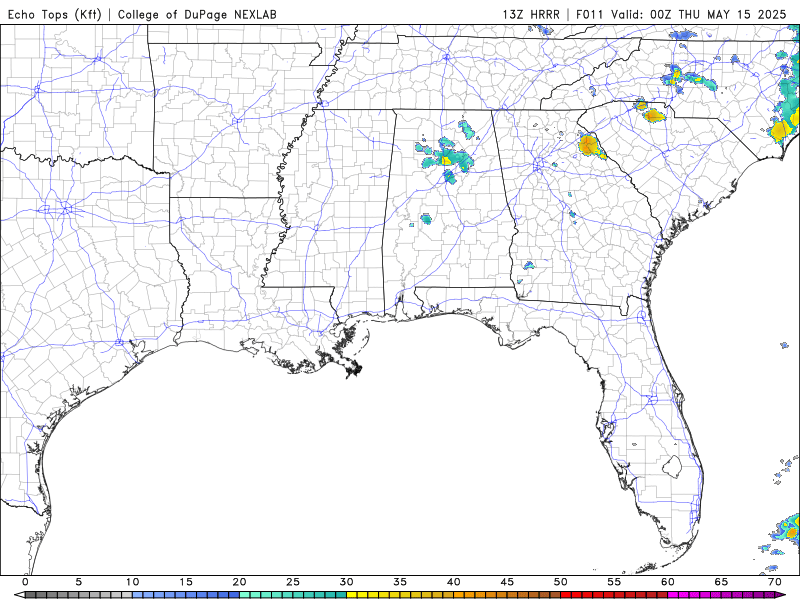This screenshot has height=600, width=800.
Task: Click the '40' value on color scale
Action: [x=454, y=582]
